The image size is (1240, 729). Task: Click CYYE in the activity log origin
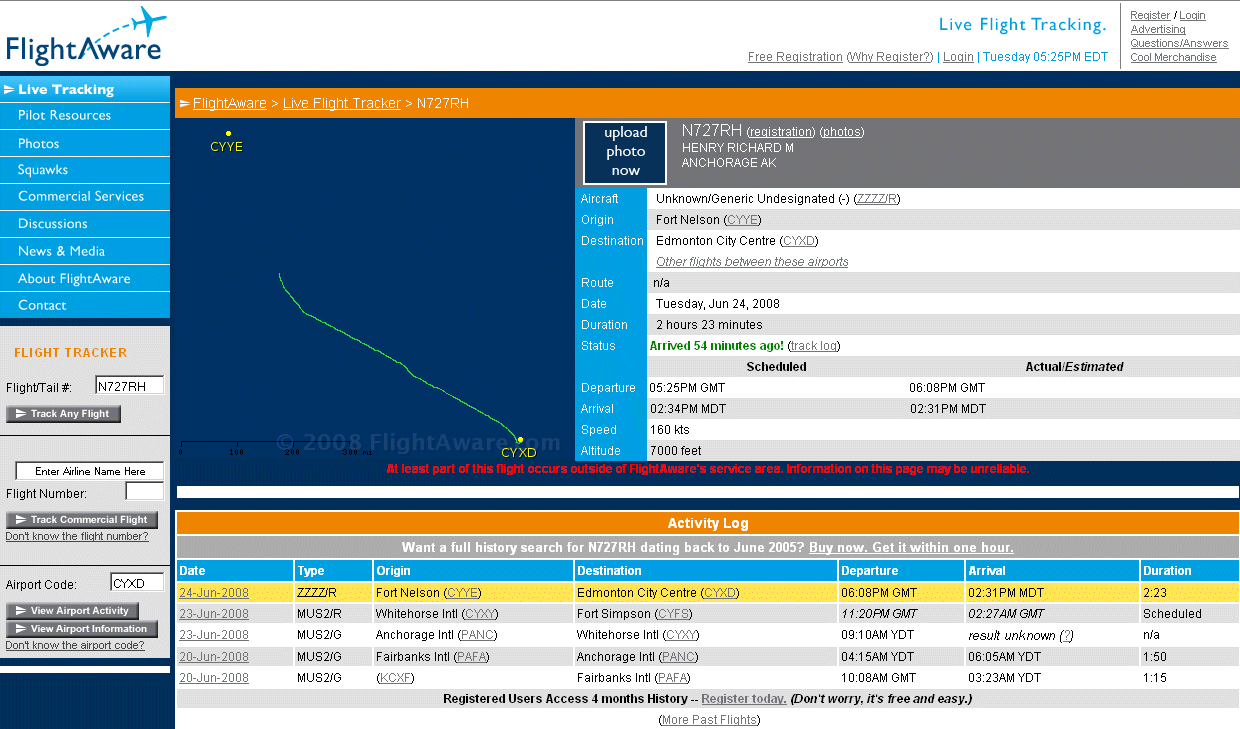(463, 593)
